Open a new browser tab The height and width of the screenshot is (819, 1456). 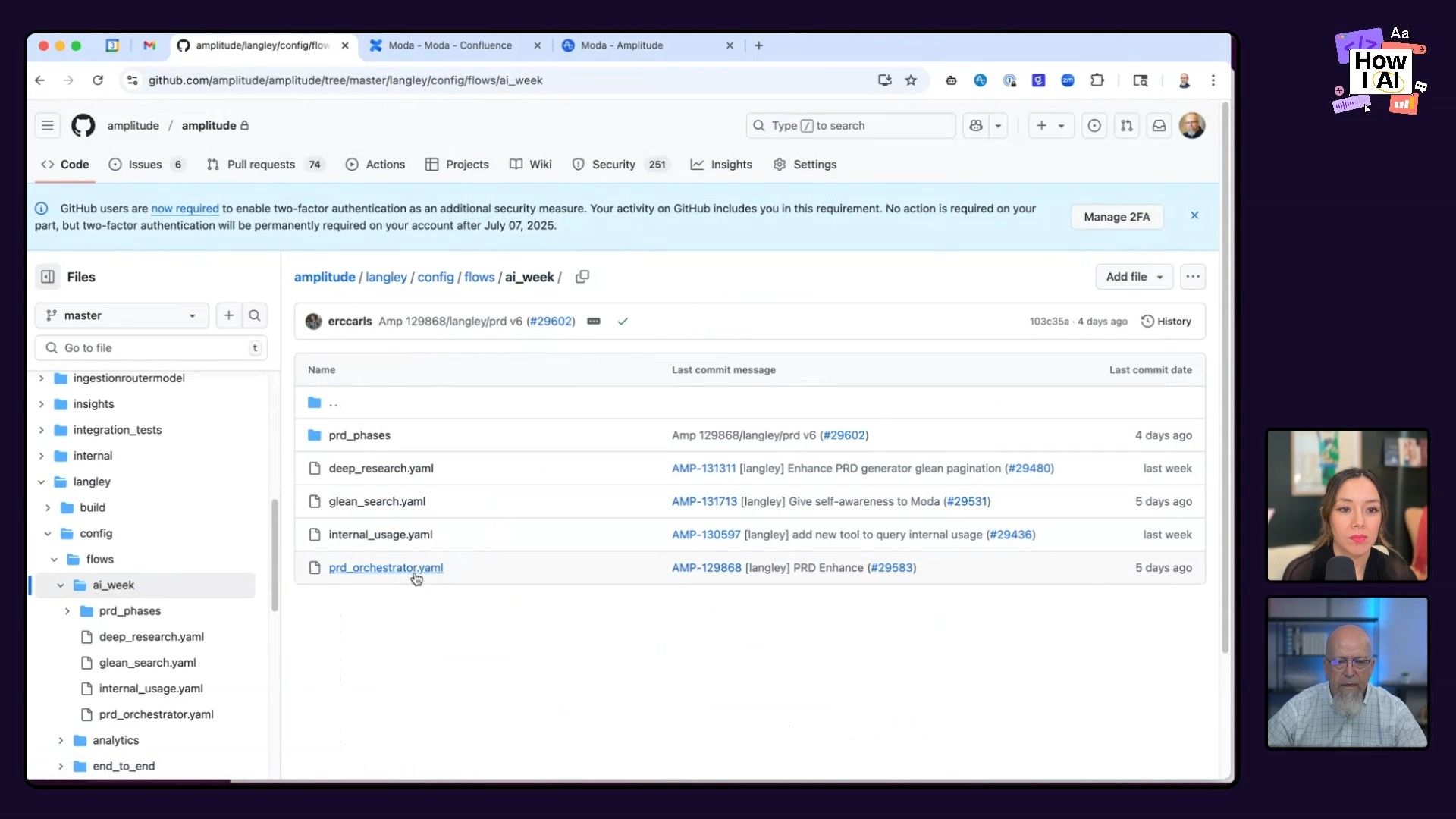tap(758, 45)
